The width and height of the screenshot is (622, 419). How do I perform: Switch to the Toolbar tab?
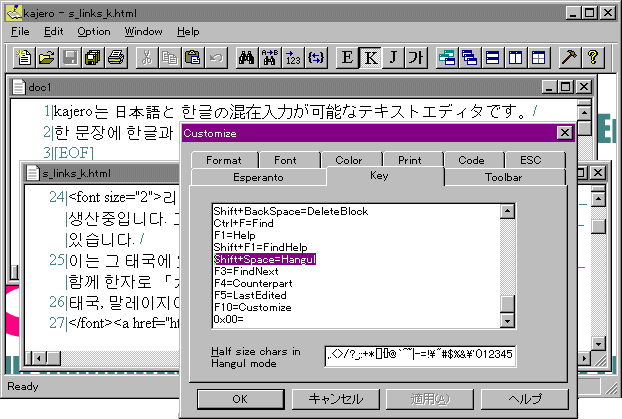(503, 177)
